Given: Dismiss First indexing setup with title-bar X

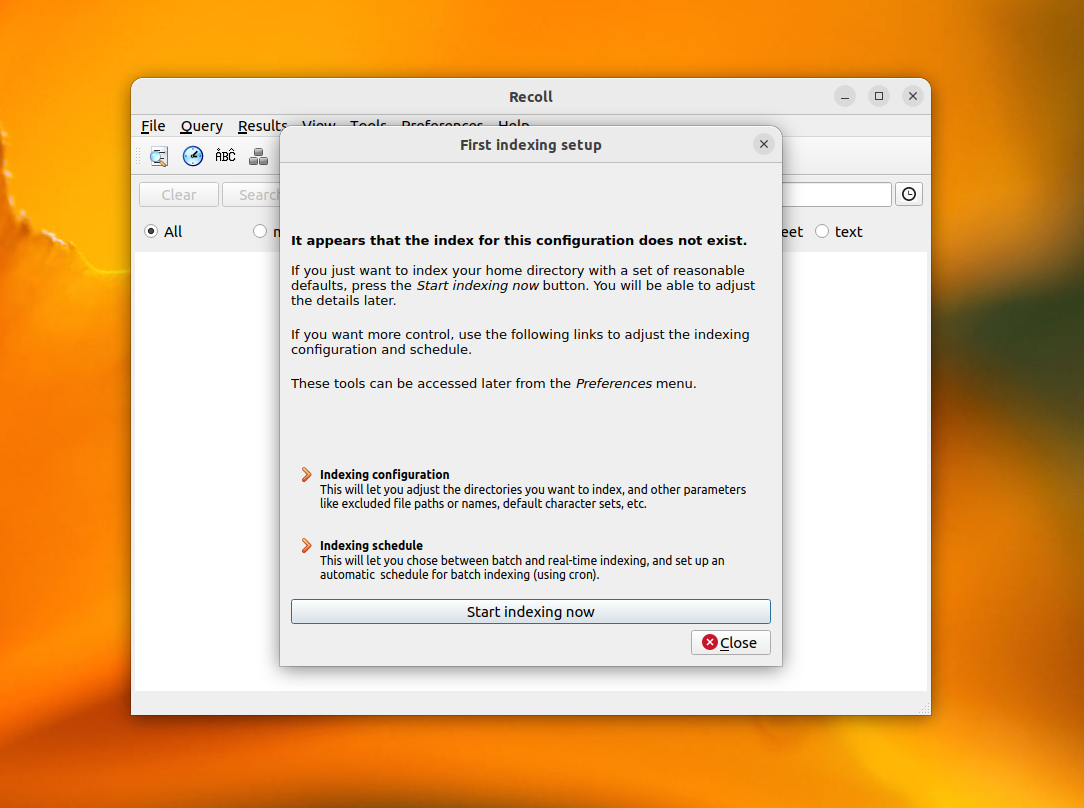Looking at the screenshot, I should (x=764, y=144).
